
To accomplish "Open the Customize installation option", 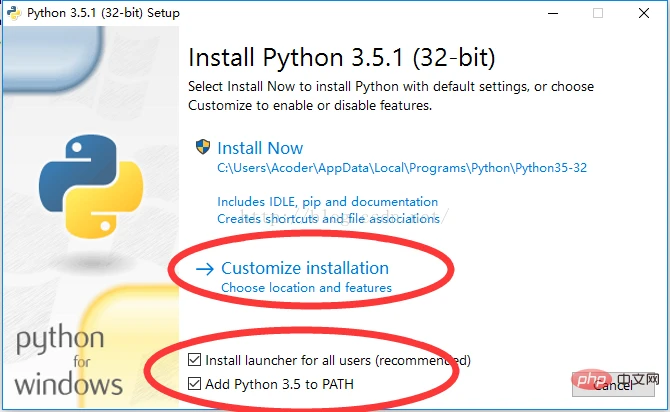I will click(x=305, y=268).
